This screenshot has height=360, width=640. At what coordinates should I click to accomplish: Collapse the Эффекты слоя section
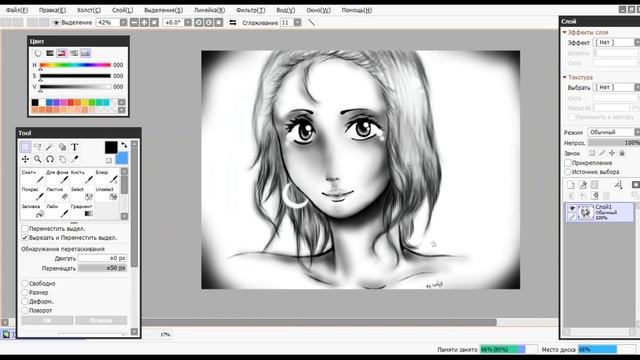(x=564, y=32)
